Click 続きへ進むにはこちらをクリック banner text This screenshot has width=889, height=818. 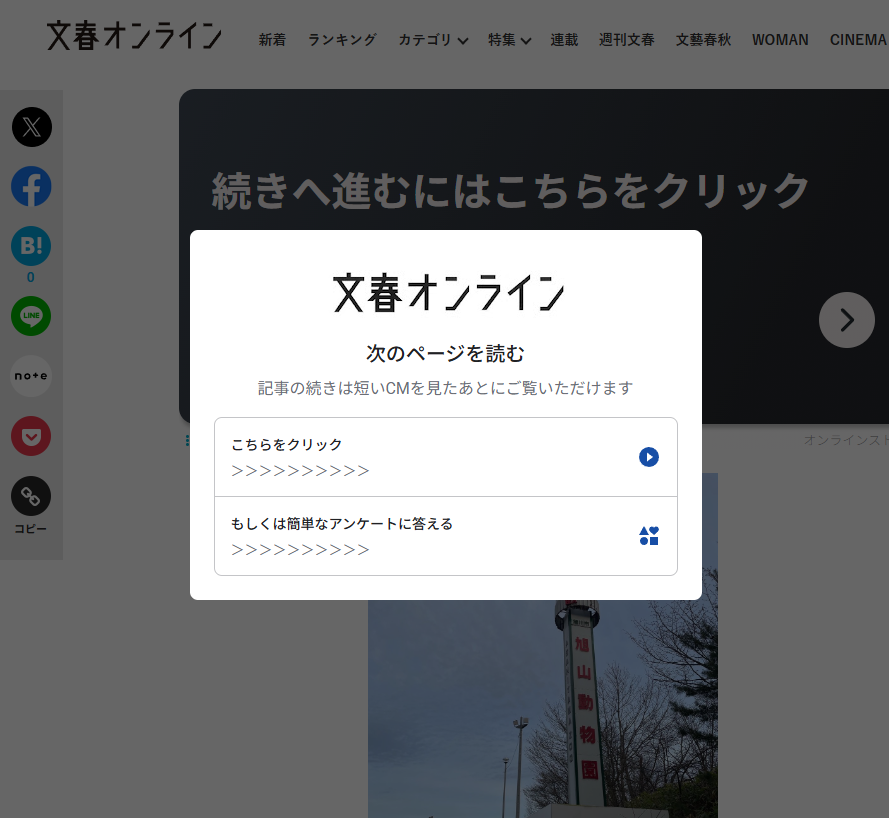[510, 191]
